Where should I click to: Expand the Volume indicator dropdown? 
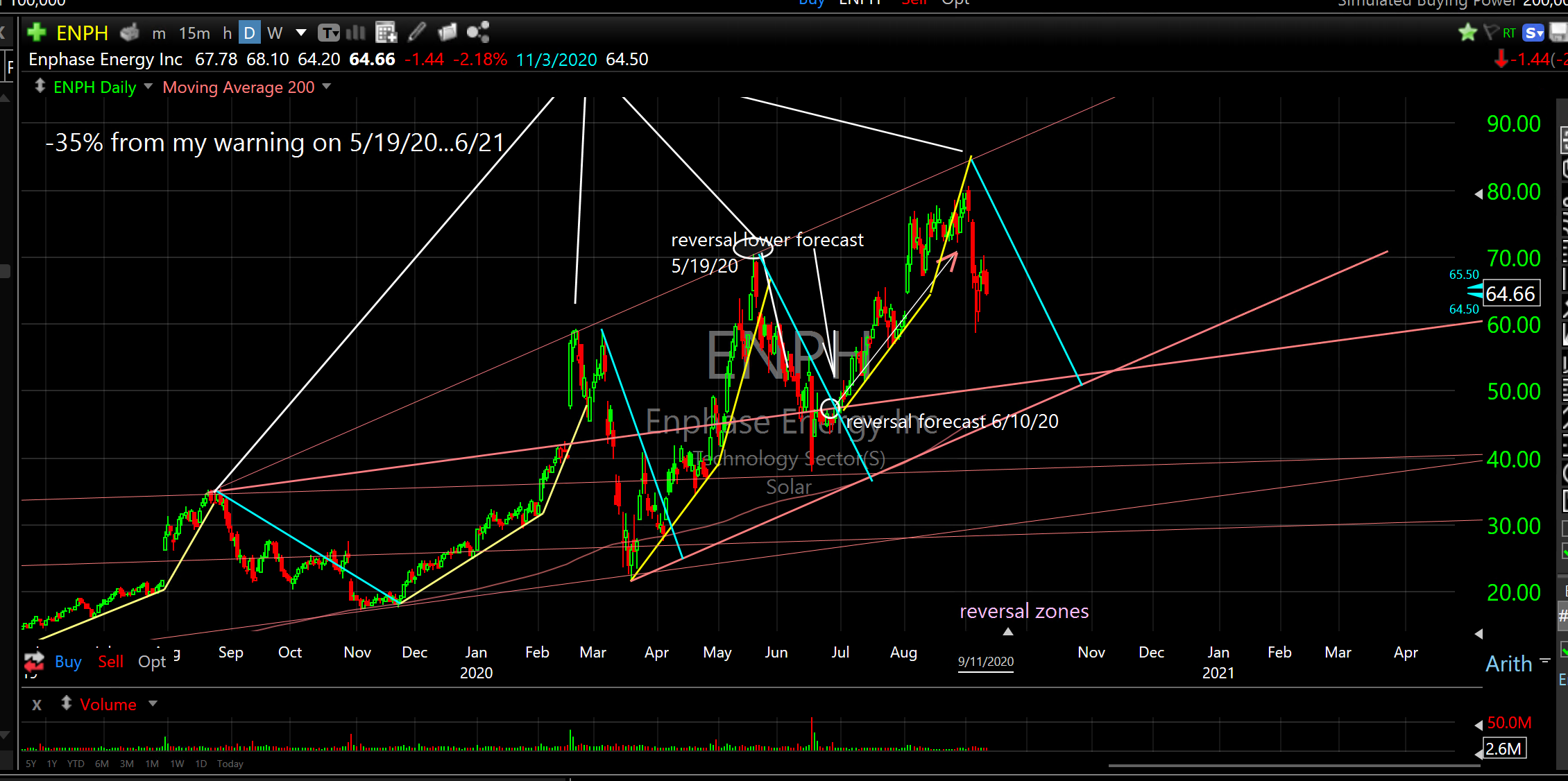[x=153, y=704]
